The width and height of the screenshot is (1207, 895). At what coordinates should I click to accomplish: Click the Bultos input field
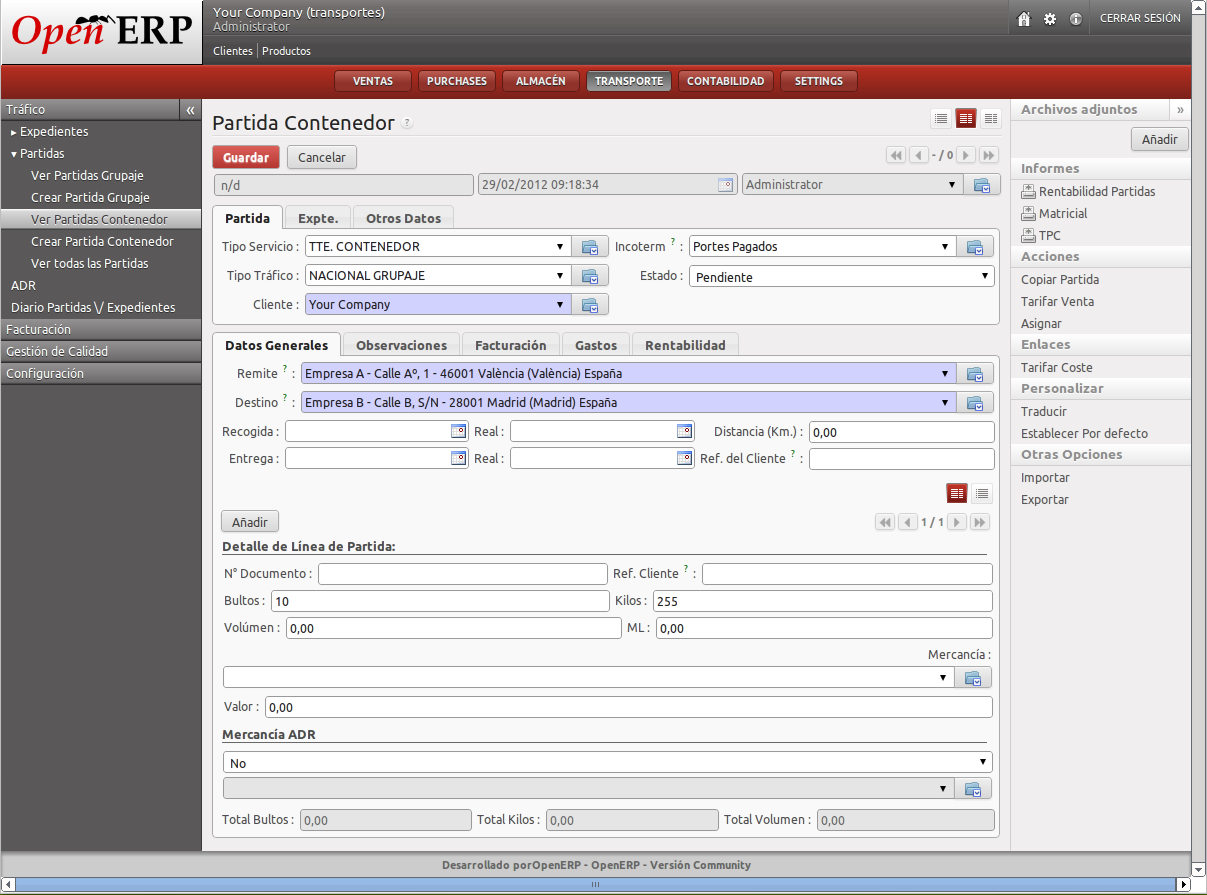click(x=440, y=601)
